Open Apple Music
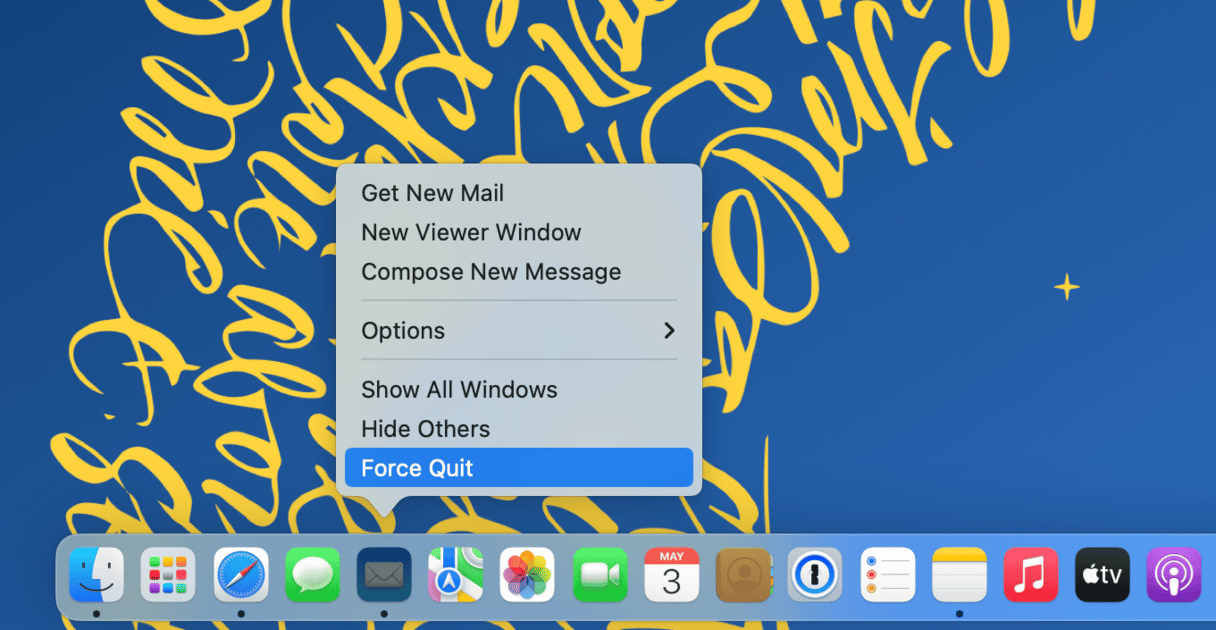This screenshot has height=630, width=1216. point(1030,575)
